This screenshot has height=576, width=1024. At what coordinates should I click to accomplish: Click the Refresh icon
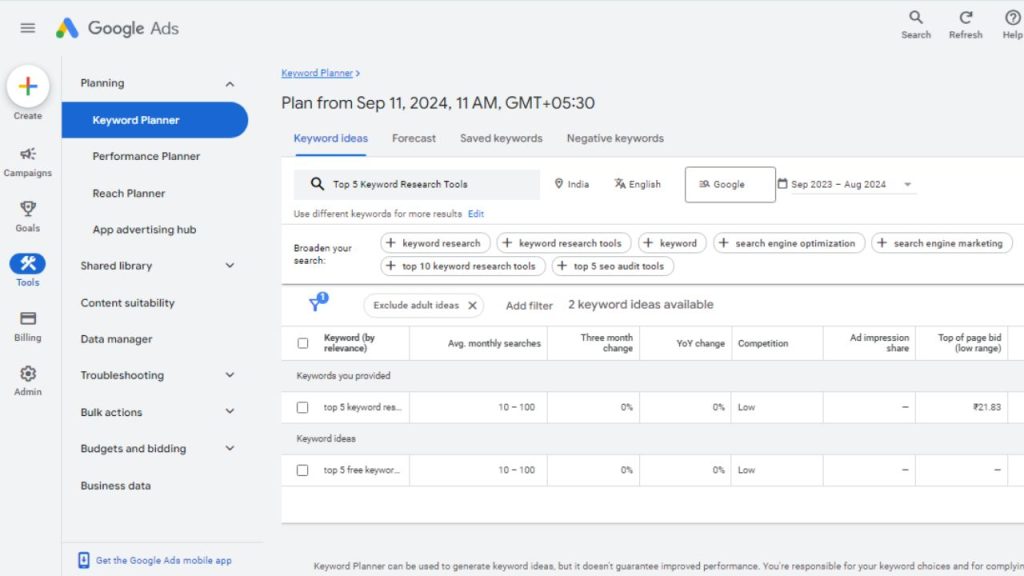pyautogui.click(x=965, y=18)
